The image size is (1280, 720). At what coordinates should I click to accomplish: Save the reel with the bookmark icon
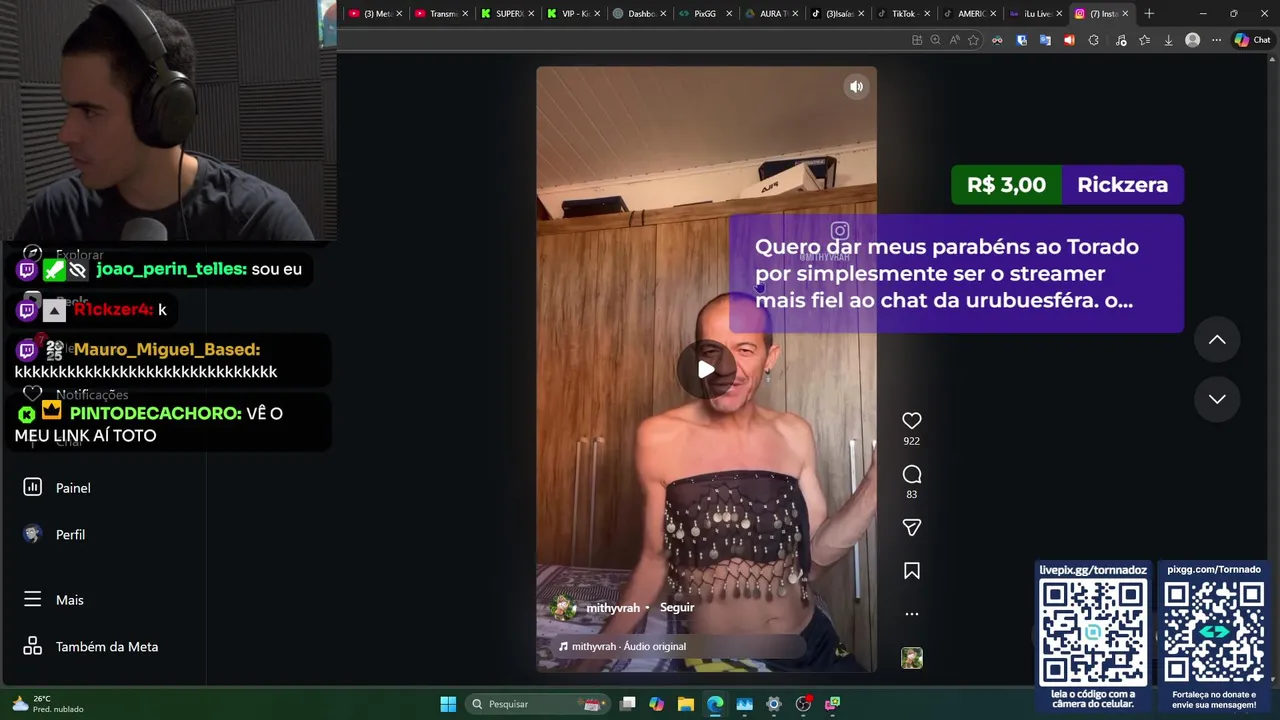912,571
